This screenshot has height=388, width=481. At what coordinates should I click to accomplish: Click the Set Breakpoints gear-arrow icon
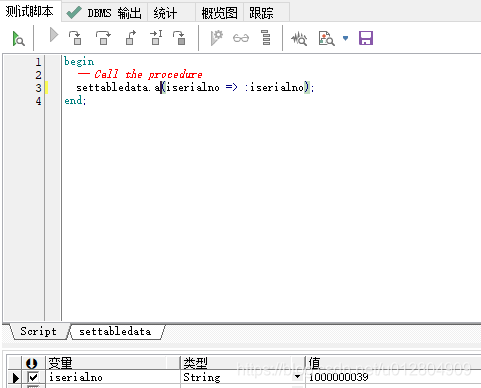(217, 38)
